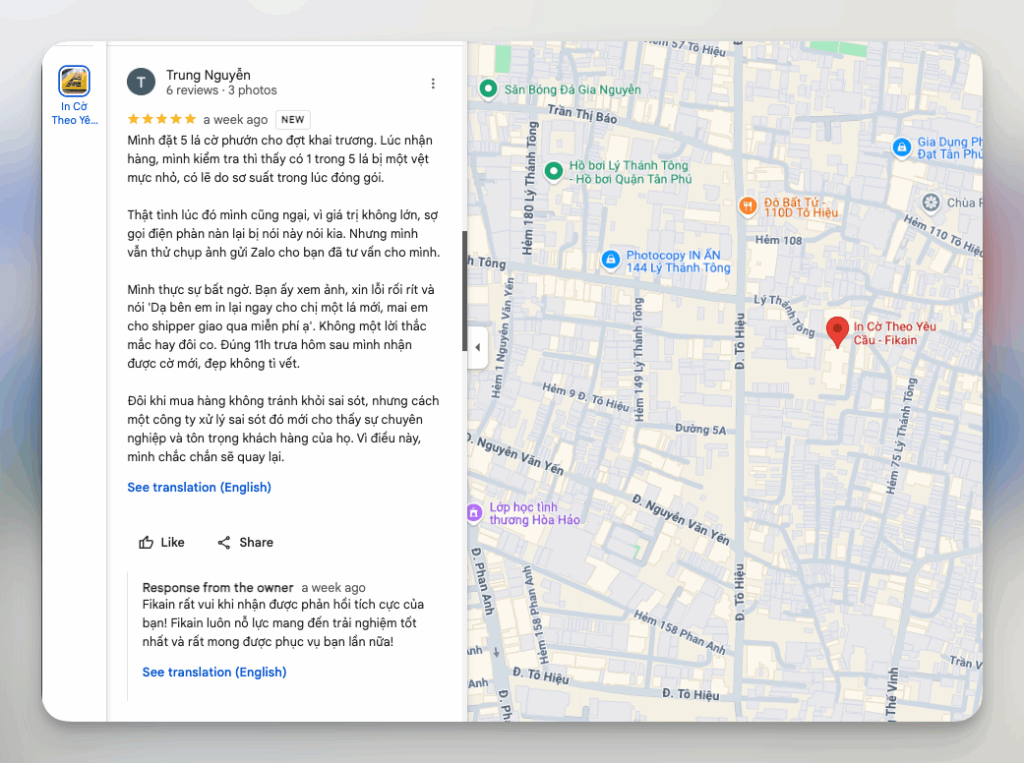The image size is (1024, 763).
Task: Click the NEW badge on the review
Action: point(293,120)
